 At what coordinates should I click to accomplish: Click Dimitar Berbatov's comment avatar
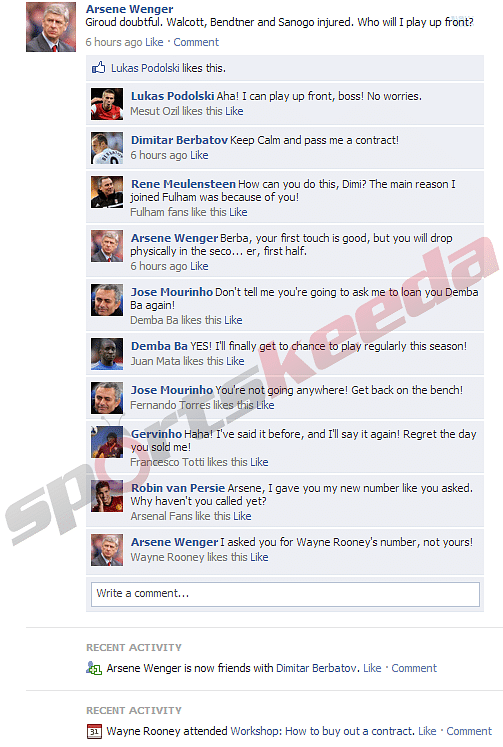click(x=107, y=148)
